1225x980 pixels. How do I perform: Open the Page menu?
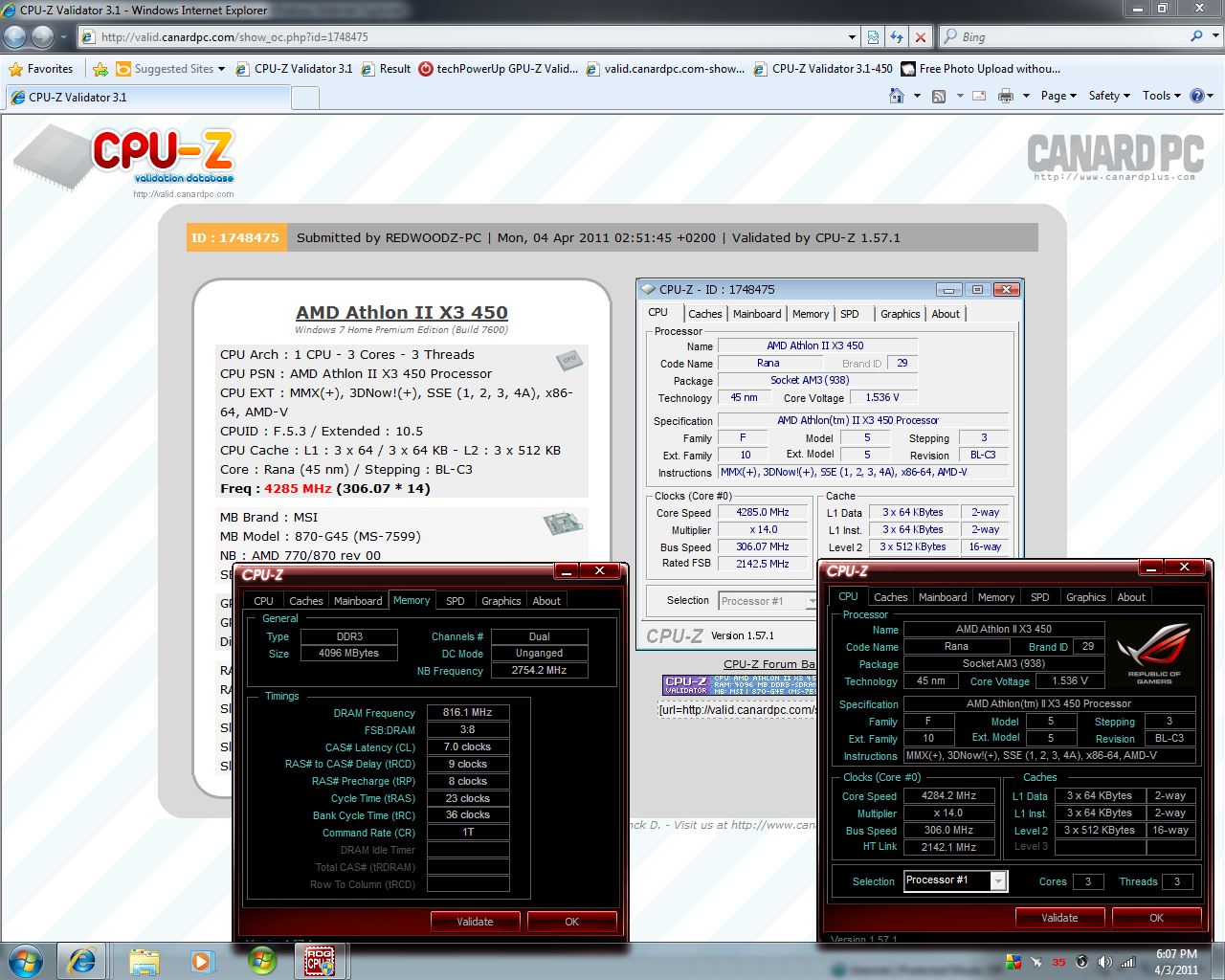pos(1058,96)
